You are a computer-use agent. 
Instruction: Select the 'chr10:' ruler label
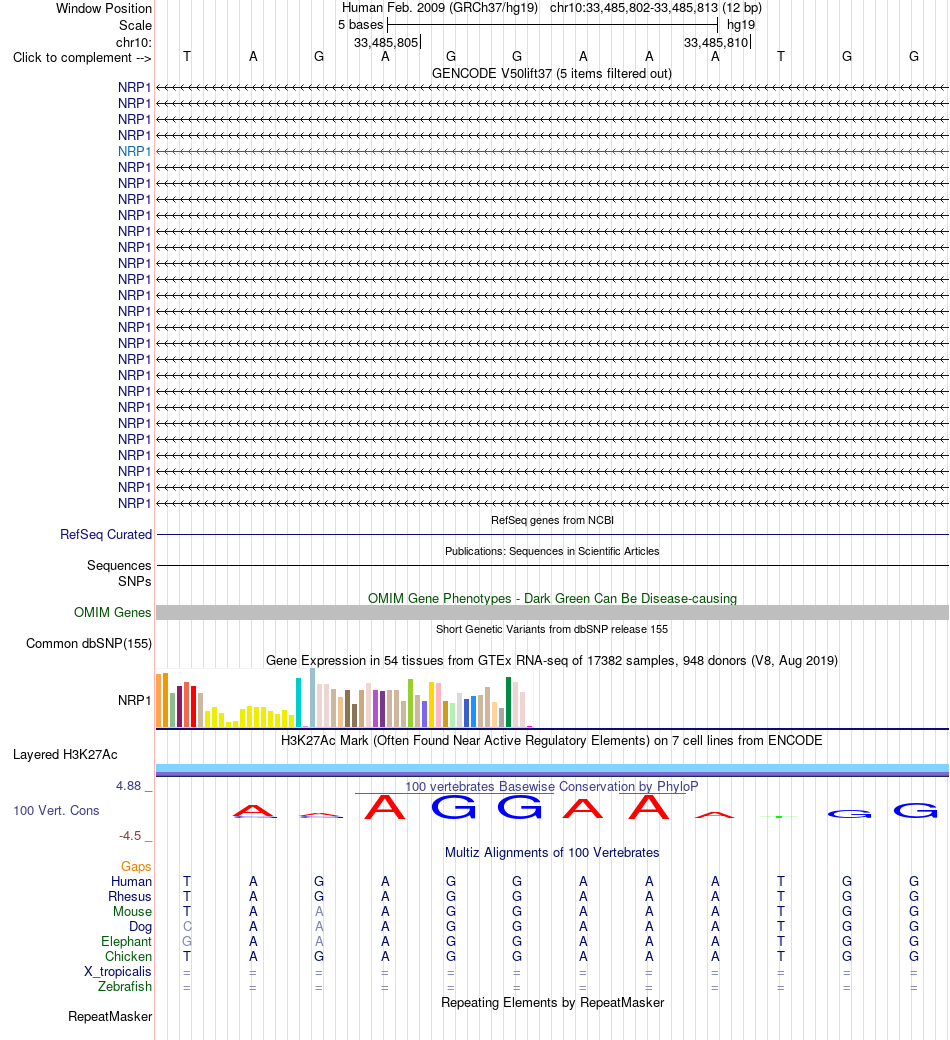pos(133,42)
